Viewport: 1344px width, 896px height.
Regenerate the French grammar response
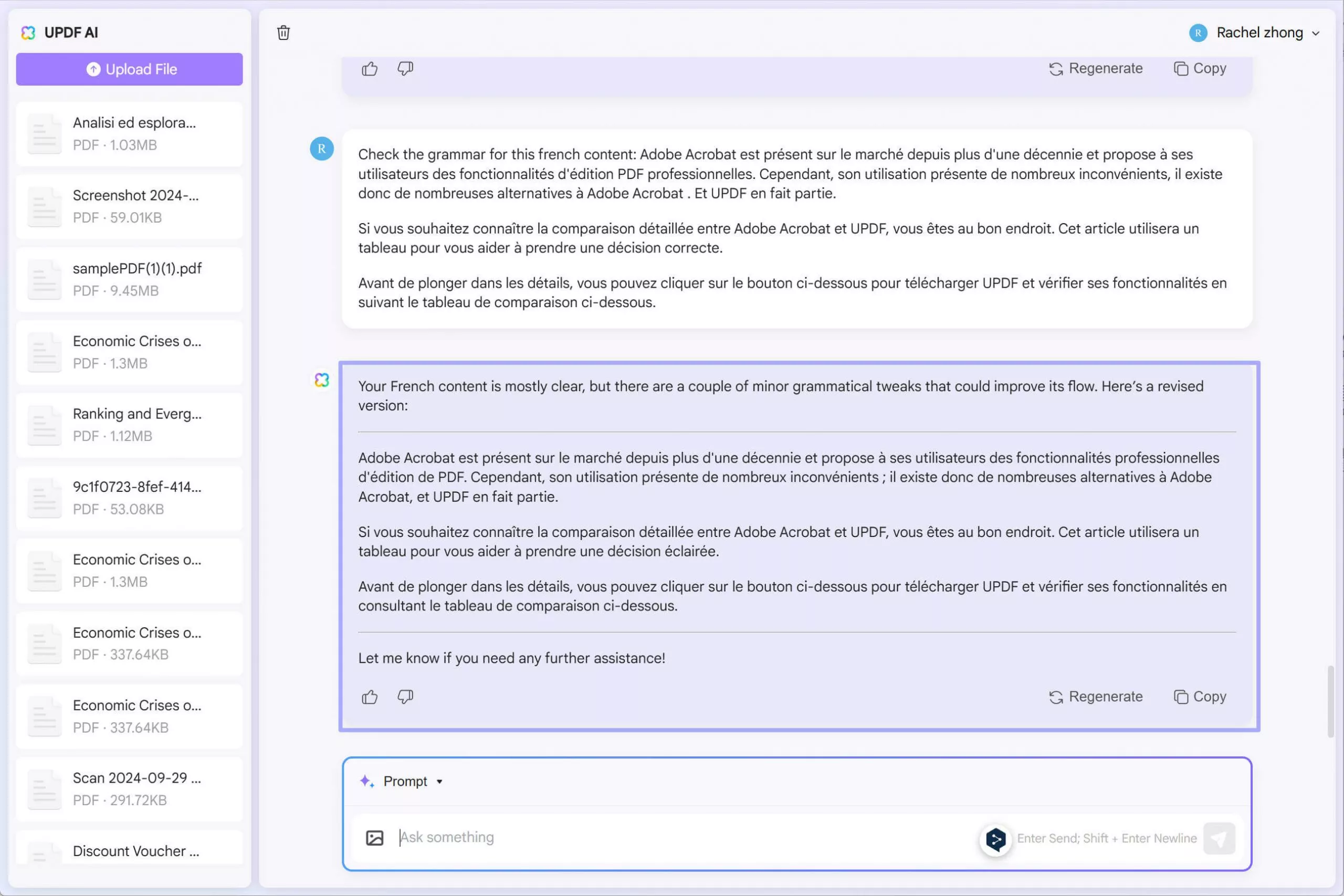pyautogui.click(x=1096, y=697)
